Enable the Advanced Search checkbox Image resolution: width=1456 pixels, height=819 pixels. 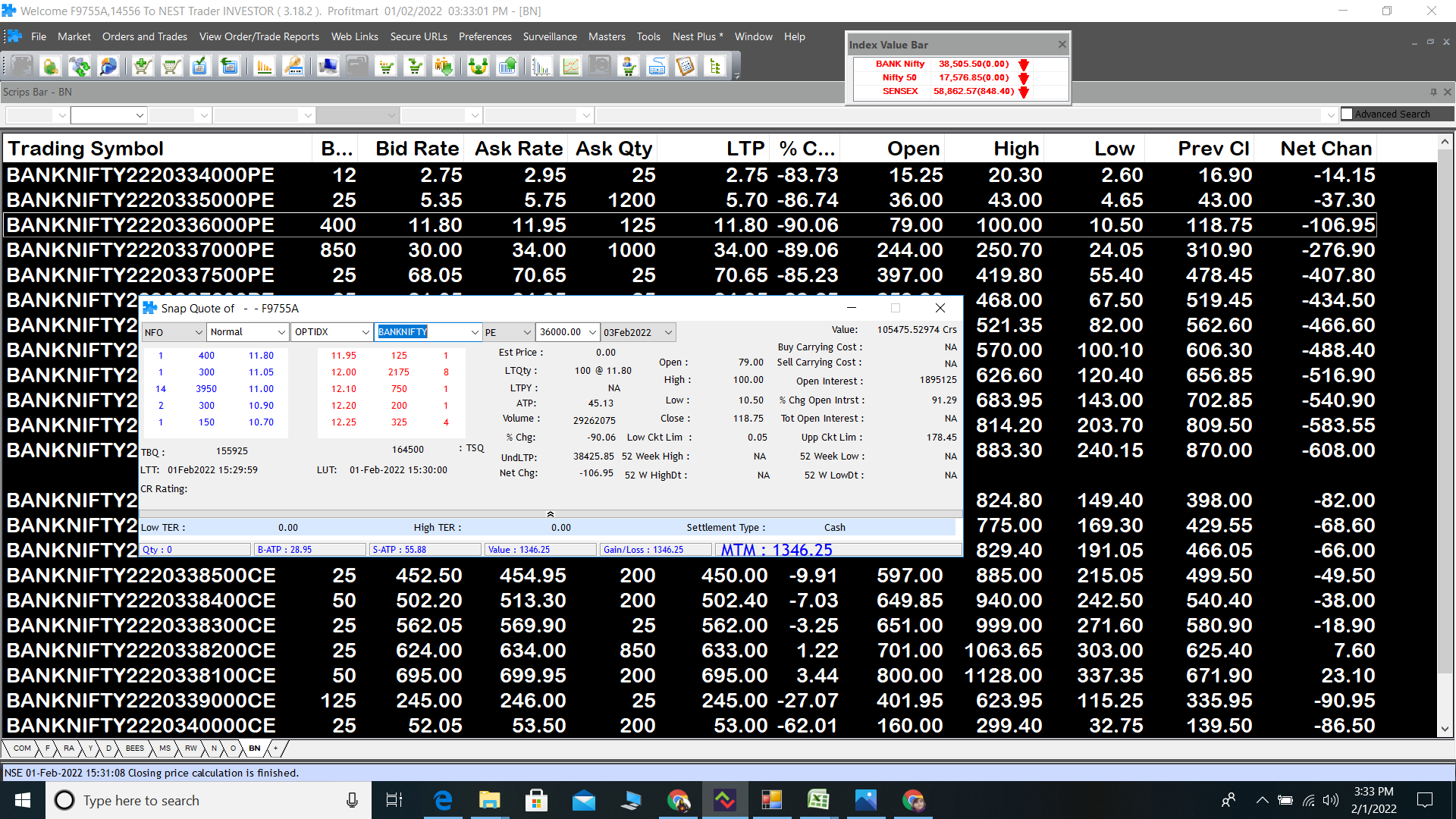tap(1347, 114)
